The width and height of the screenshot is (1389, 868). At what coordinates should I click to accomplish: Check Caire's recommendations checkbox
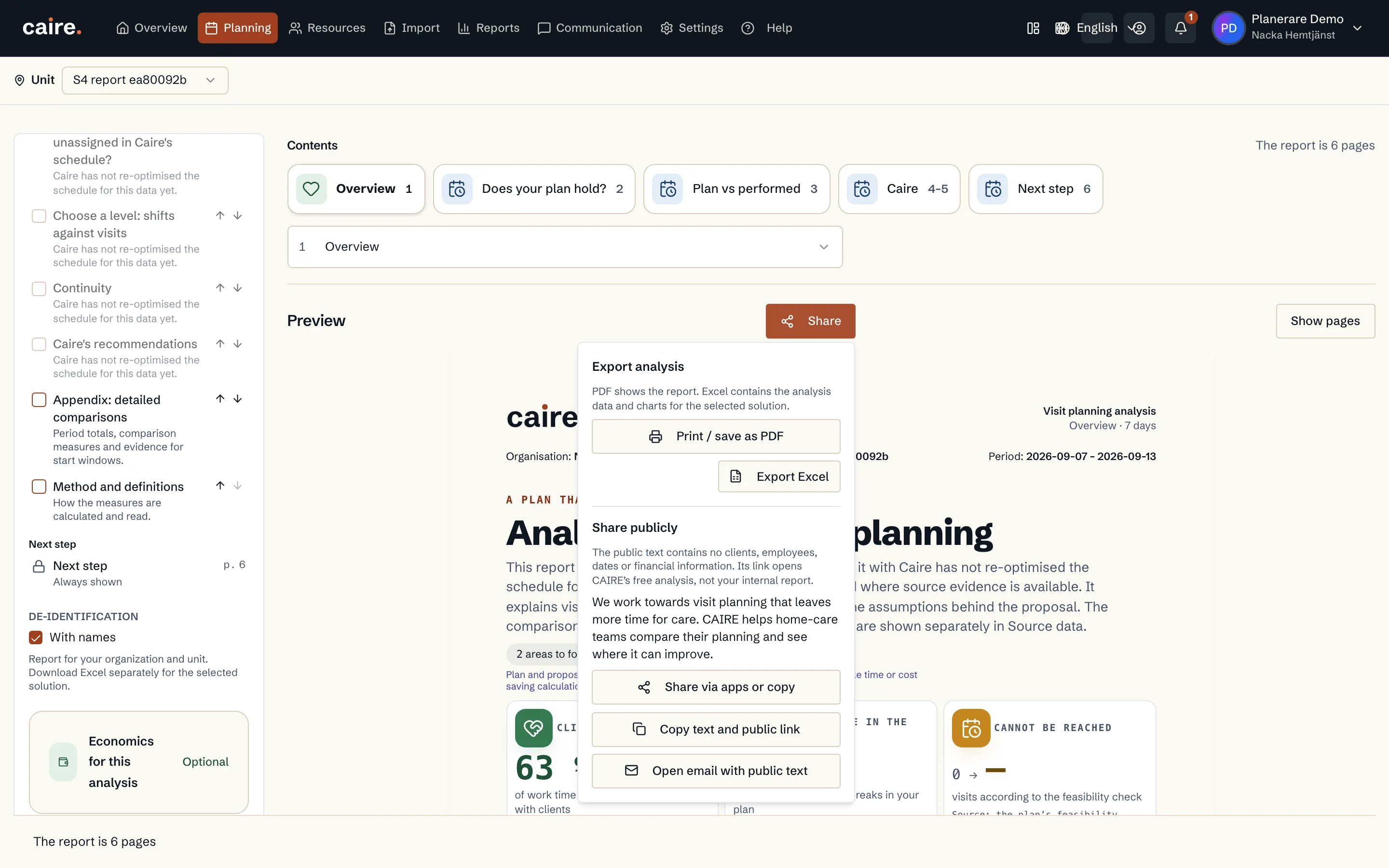[39, 344]
